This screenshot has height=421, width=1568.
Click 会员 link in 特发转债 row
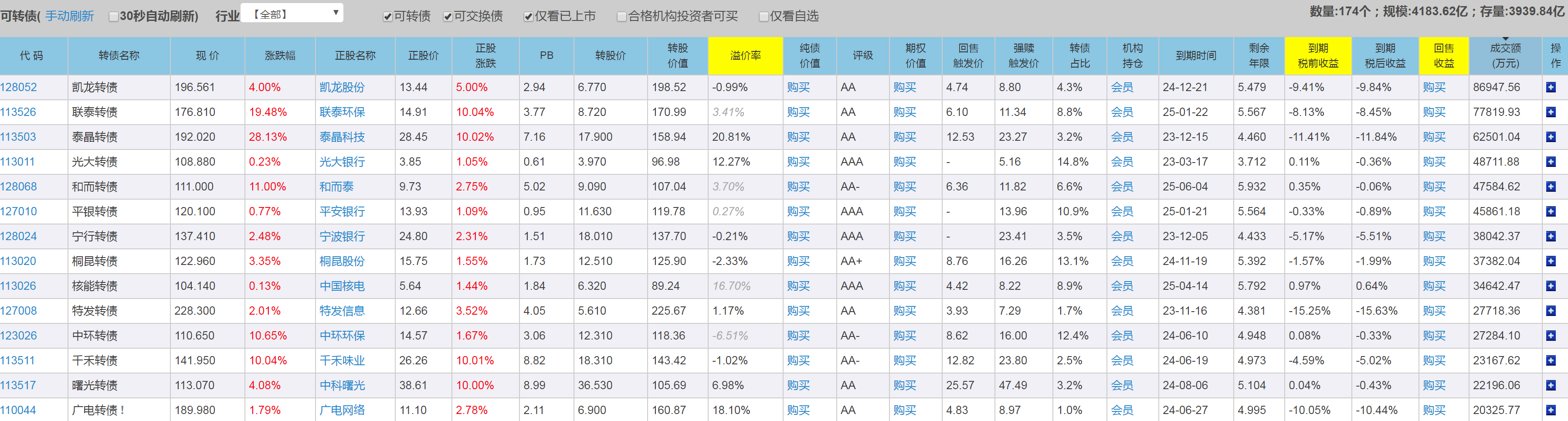(1122, 311)
